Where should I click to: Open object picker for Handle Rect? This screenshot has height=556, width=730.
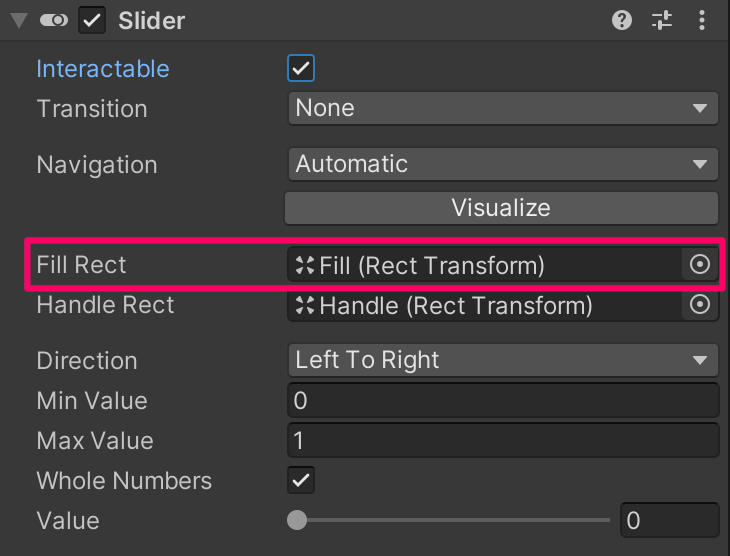tap(700, 305)
